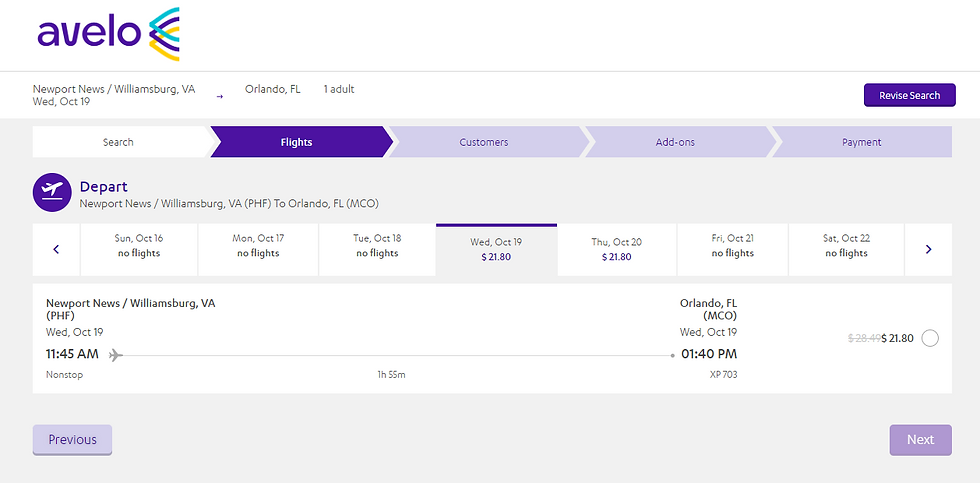Open the Customers step
The image size is (980, 483).
point(487,142)
